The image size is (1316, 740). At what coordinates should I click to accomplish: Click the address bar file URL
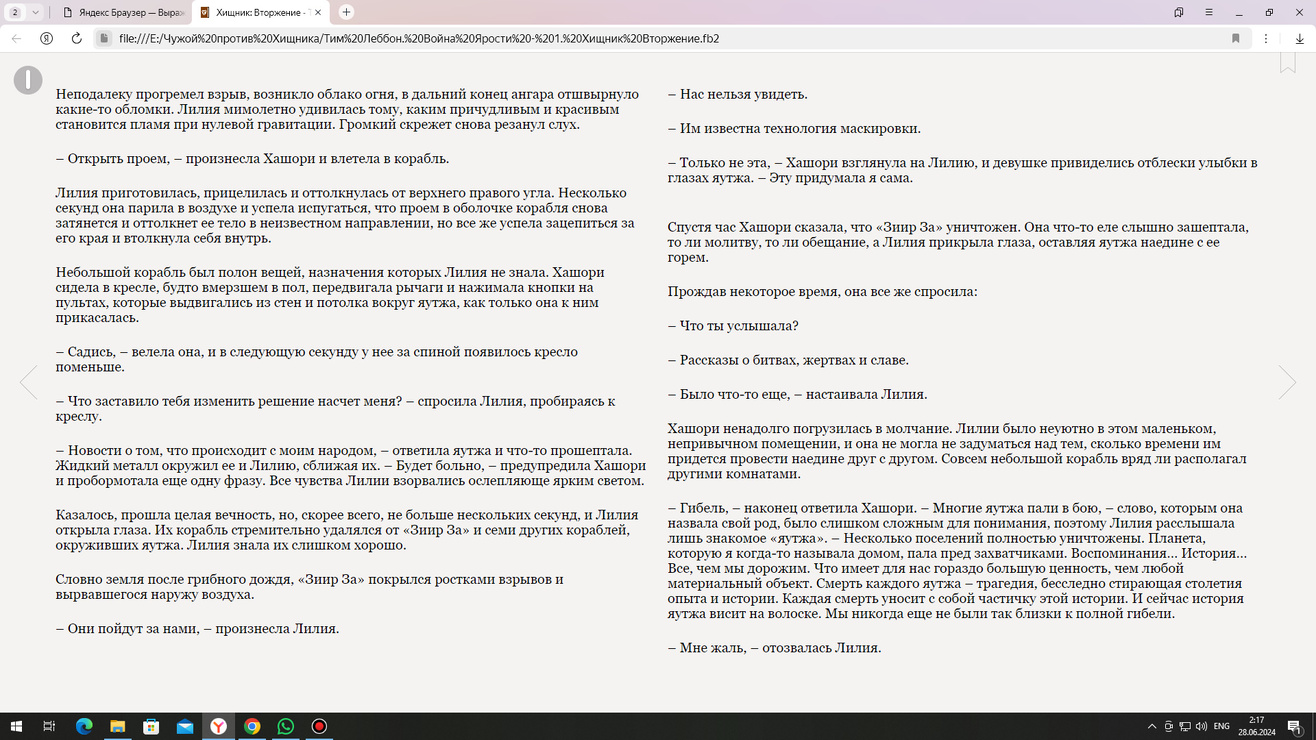[420, 38]
